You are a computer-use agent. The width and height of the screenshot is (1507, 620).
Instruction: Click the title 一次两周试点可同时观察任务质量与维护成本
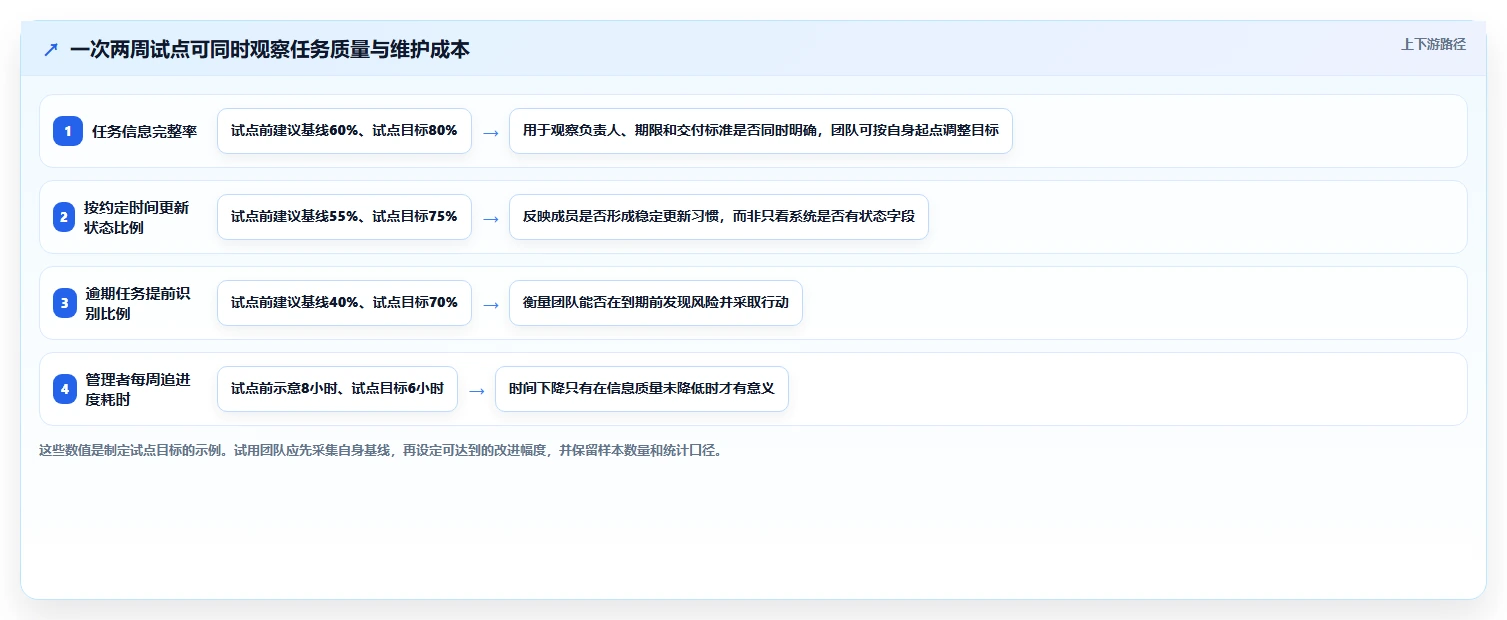(270, 49)
